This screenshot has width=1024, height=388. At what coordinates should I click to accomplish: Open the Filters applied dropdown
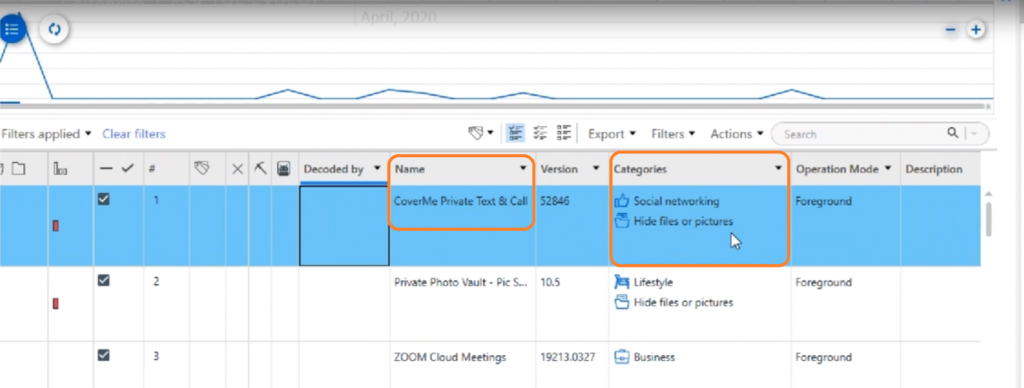pyautogui.click(x=46, y=134)
